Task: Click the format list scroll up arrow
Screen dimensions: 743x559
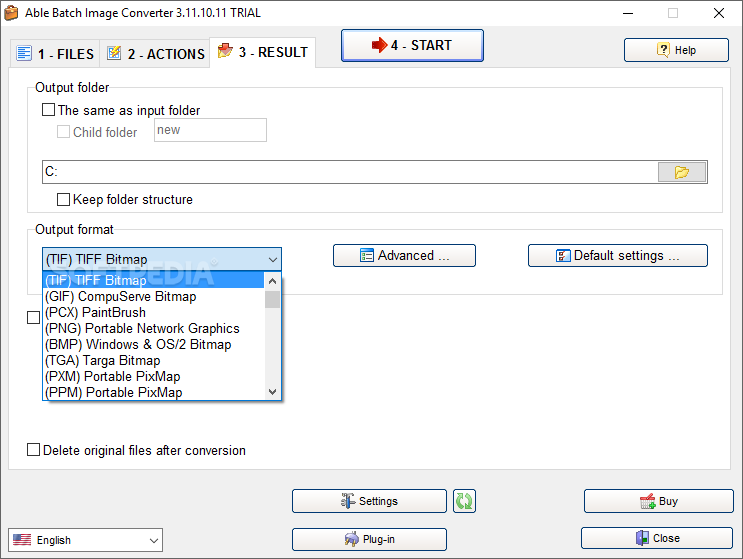Action: coord(272,281)
